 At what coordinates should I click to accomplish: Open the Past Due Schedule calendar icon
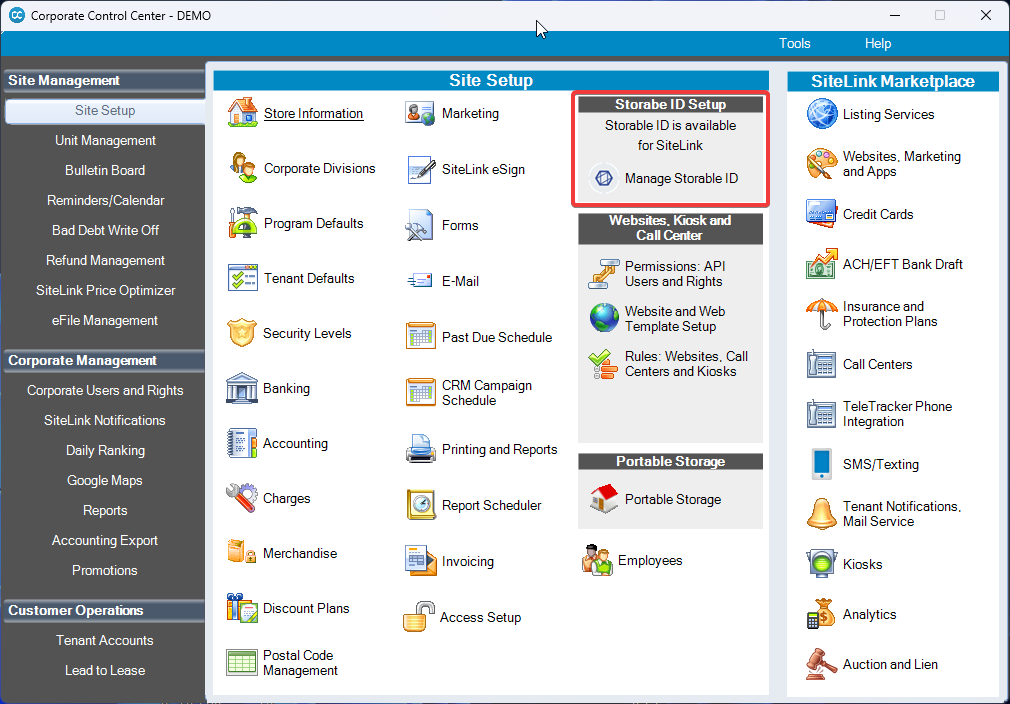pyautogui.click(x=420, y=337)
